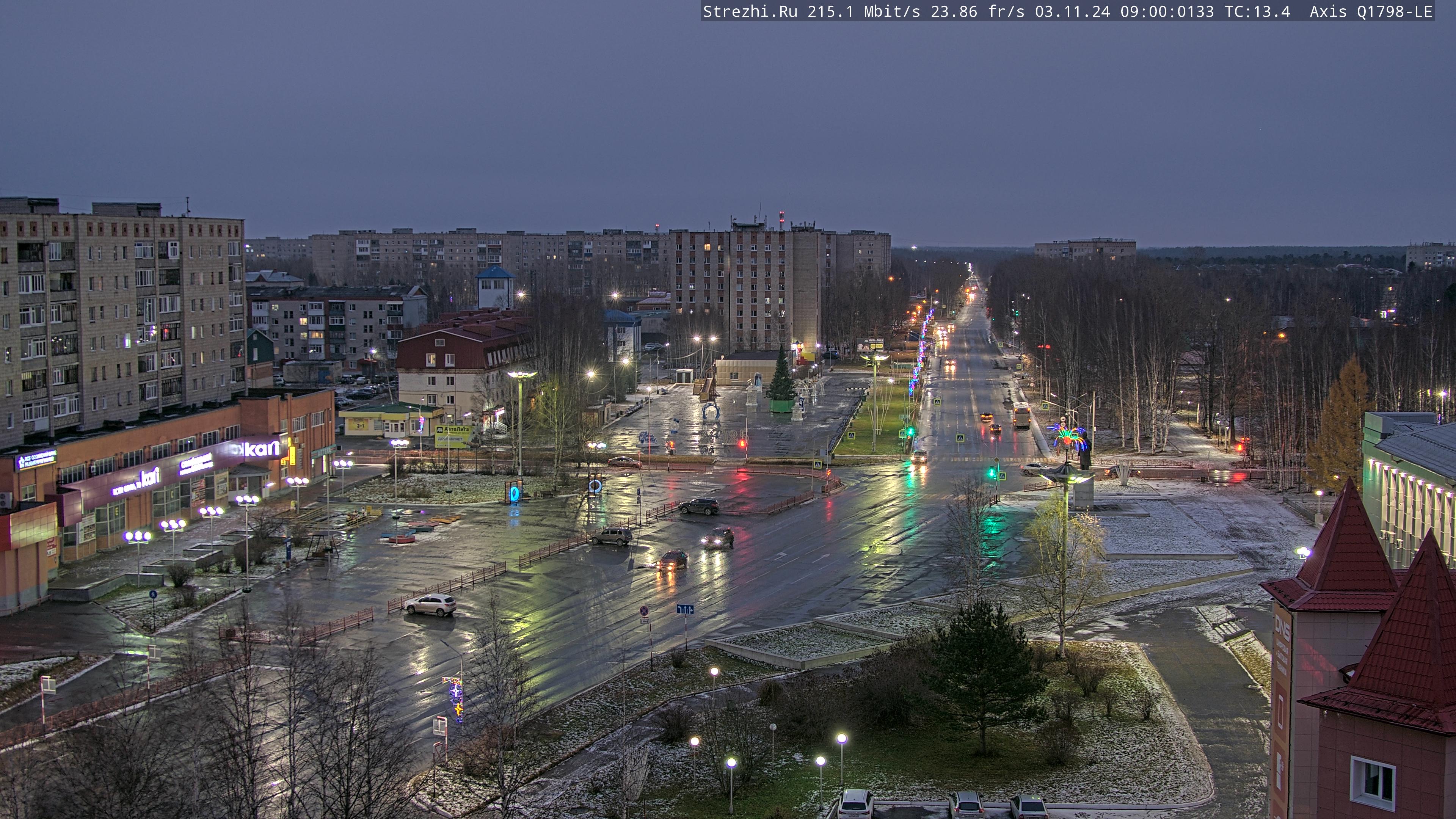Click the "23.86 fr/s" frame rate readout
1456x819 pixels.
977,11
